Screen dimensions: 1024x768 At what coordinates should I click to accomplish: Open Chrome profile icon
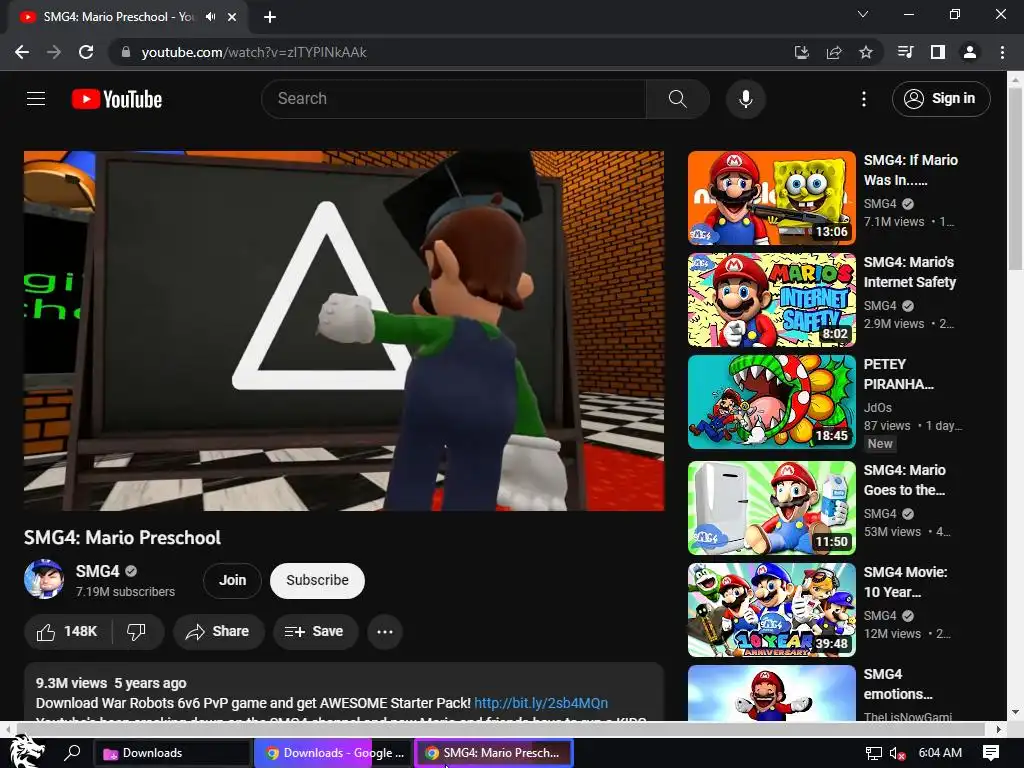970,52
